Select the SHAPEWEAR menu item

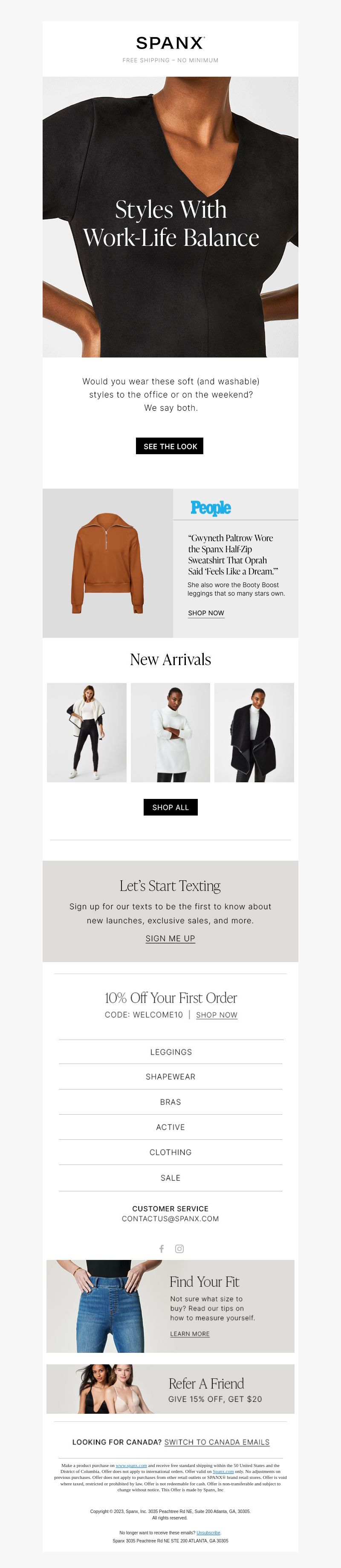click(170, 1077)
